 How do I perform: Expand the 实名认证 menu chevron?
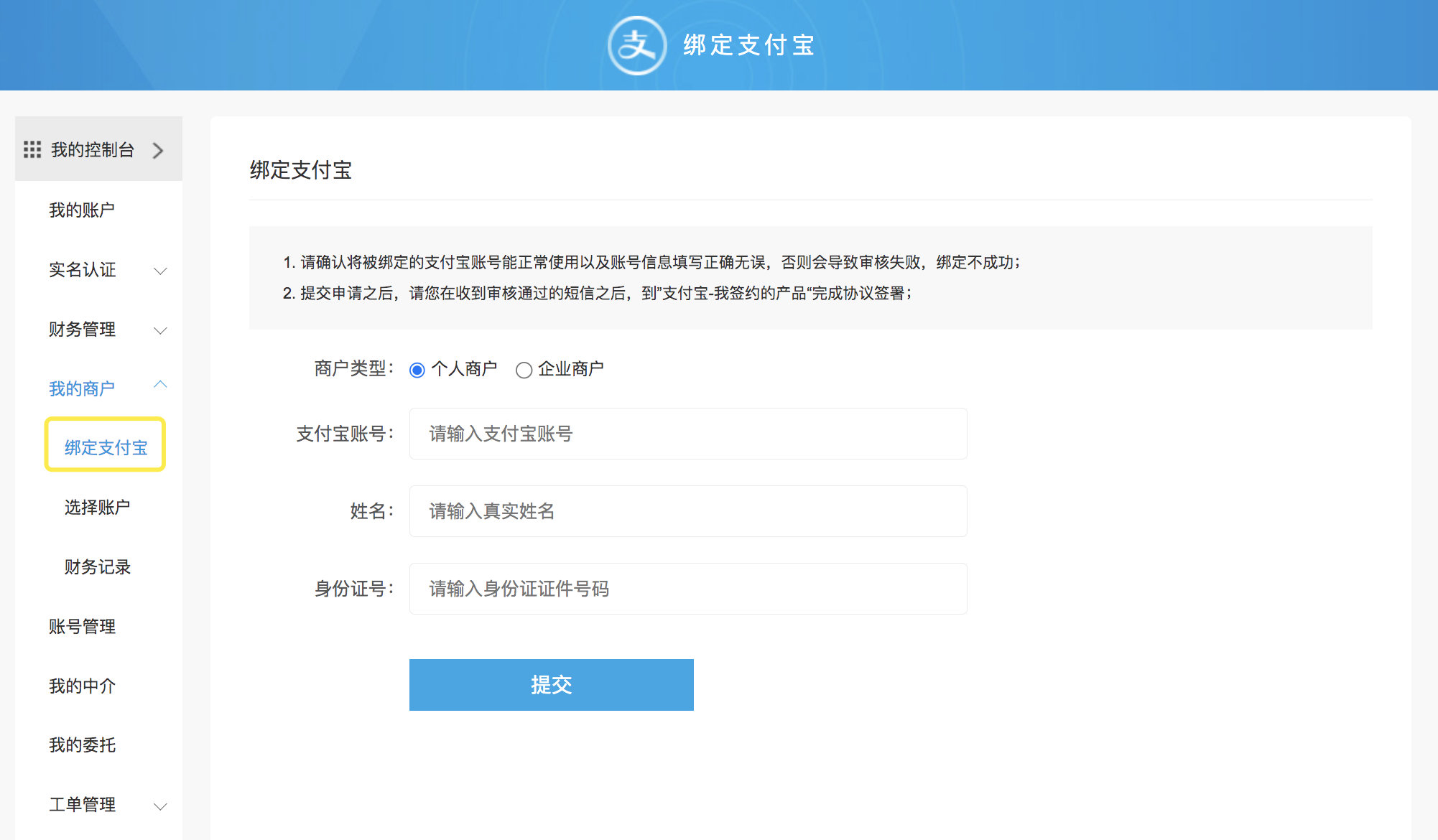click(x=161, y=271)
